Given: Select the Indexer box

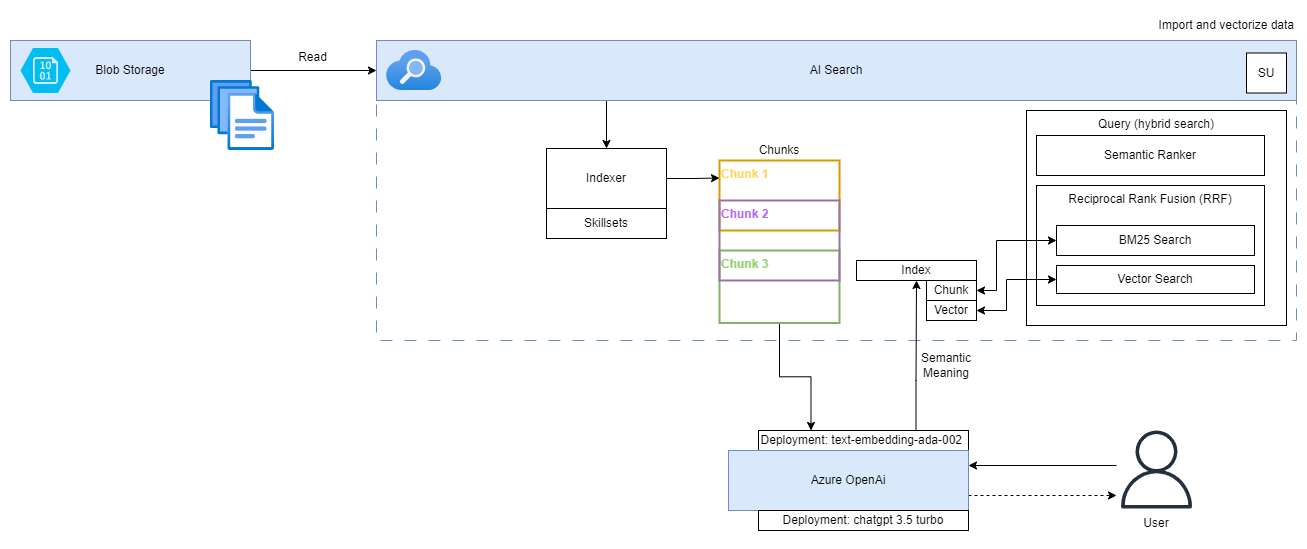Looking at the screenshot, I should point(606,178).
